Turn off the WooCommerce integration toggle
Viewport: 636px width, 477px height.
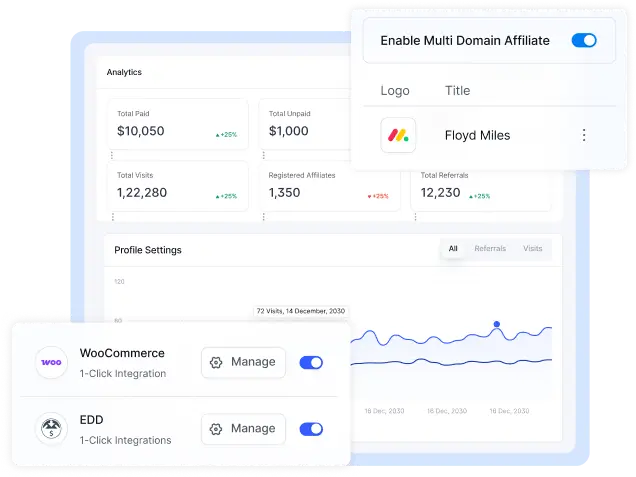311,362
